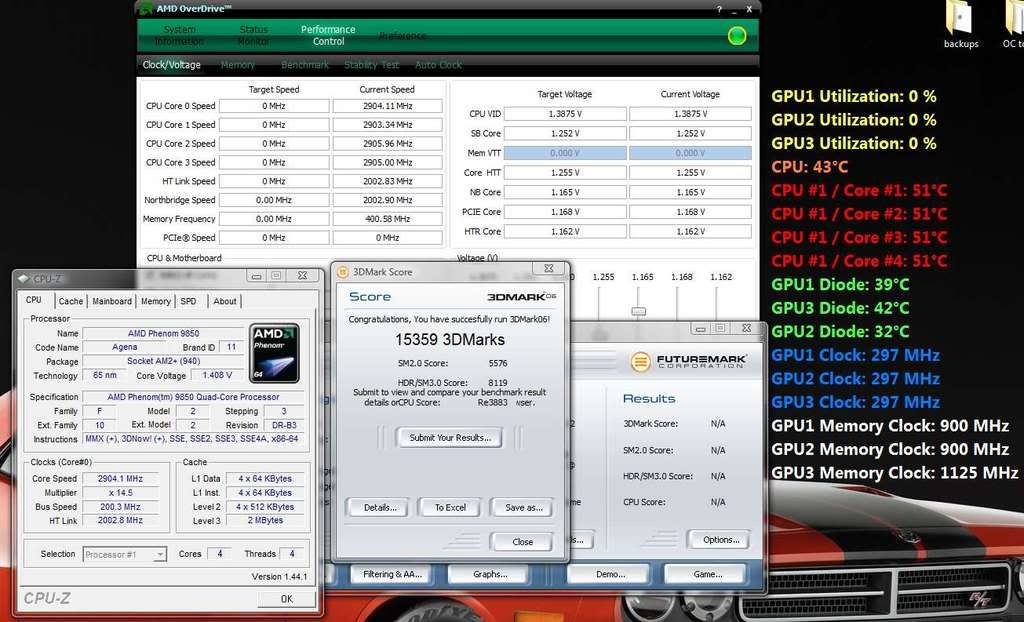Viewport: 1024px width, 622px height.
Task: Click Save as button in 3DMark Score
Action: (x=523, y=508)
